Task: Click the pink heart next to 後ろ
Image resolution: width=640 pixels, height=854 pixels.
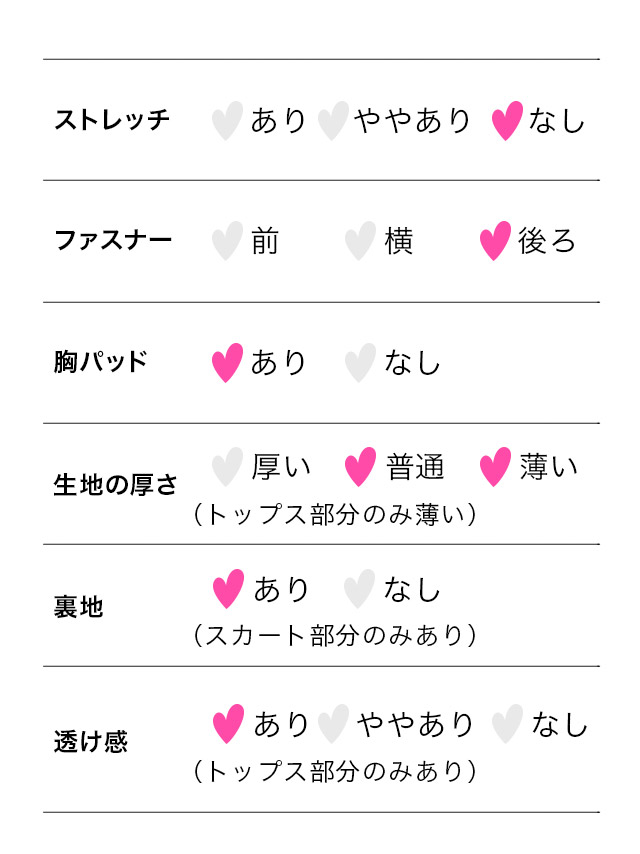Action: point(495,241)
